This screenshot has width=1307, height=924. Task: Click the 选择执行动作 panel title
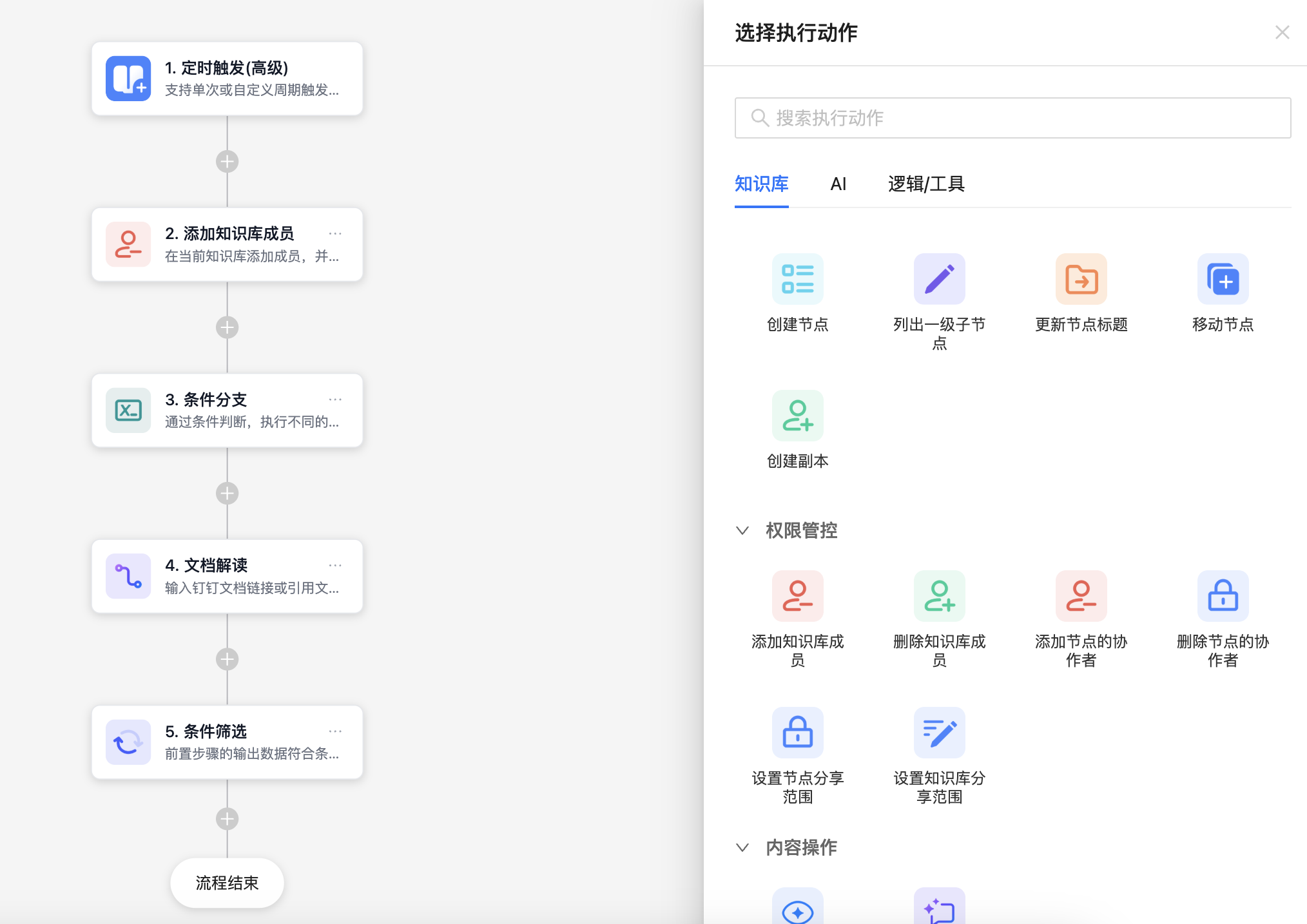click(x=796, y=32)
